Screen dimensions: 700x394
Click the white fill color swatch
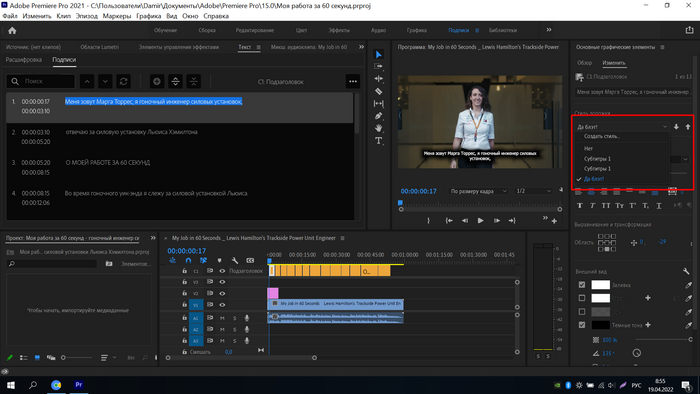[600, 285]
